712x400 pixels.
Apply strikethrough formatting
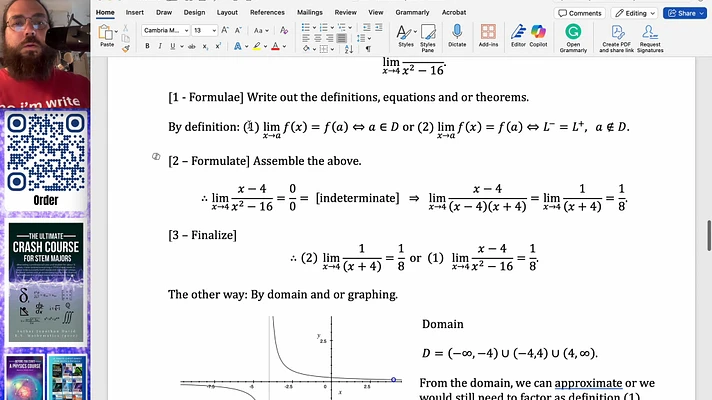coord(192,46)
